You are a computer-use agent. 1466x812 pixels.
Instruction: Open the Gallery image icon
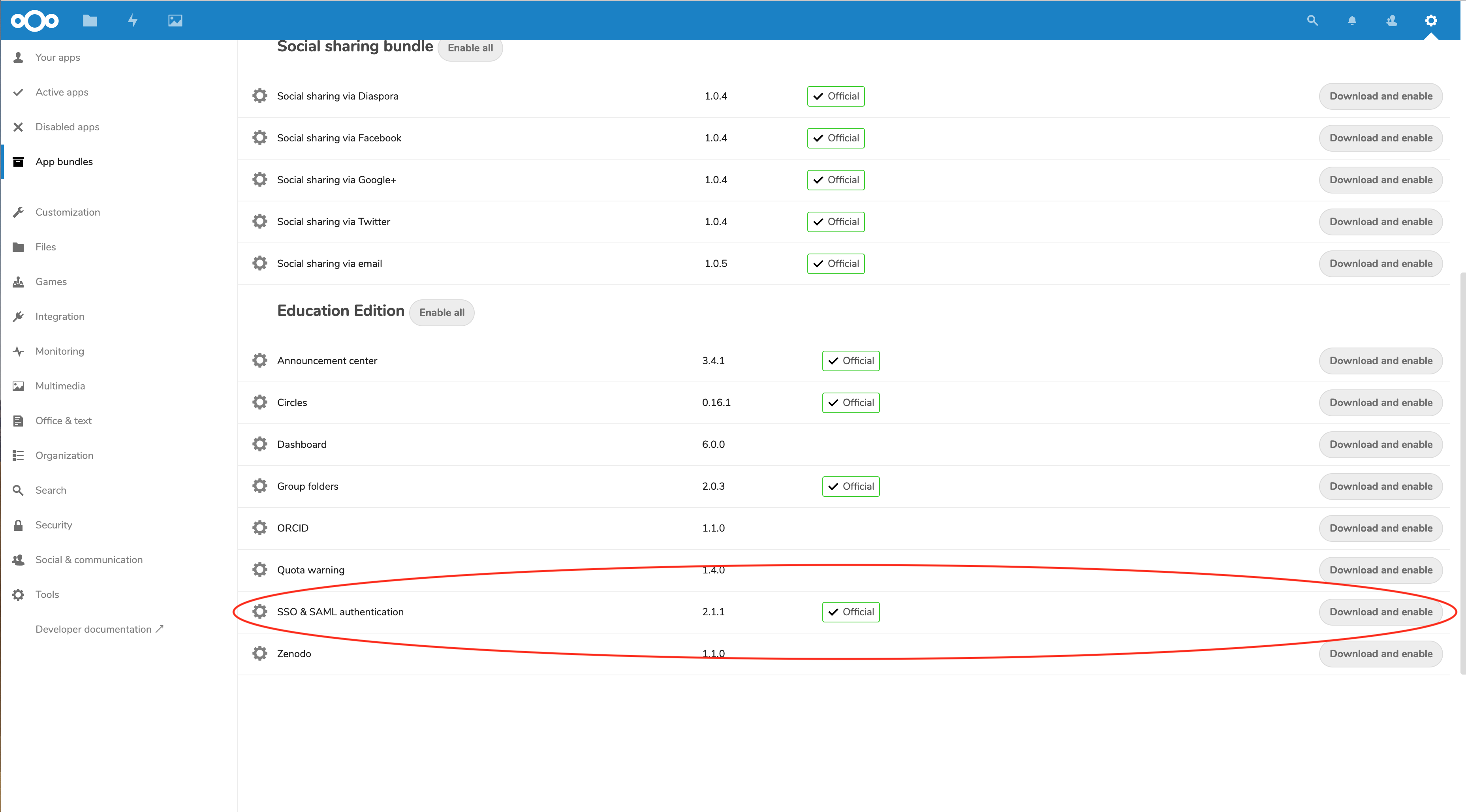175,21
